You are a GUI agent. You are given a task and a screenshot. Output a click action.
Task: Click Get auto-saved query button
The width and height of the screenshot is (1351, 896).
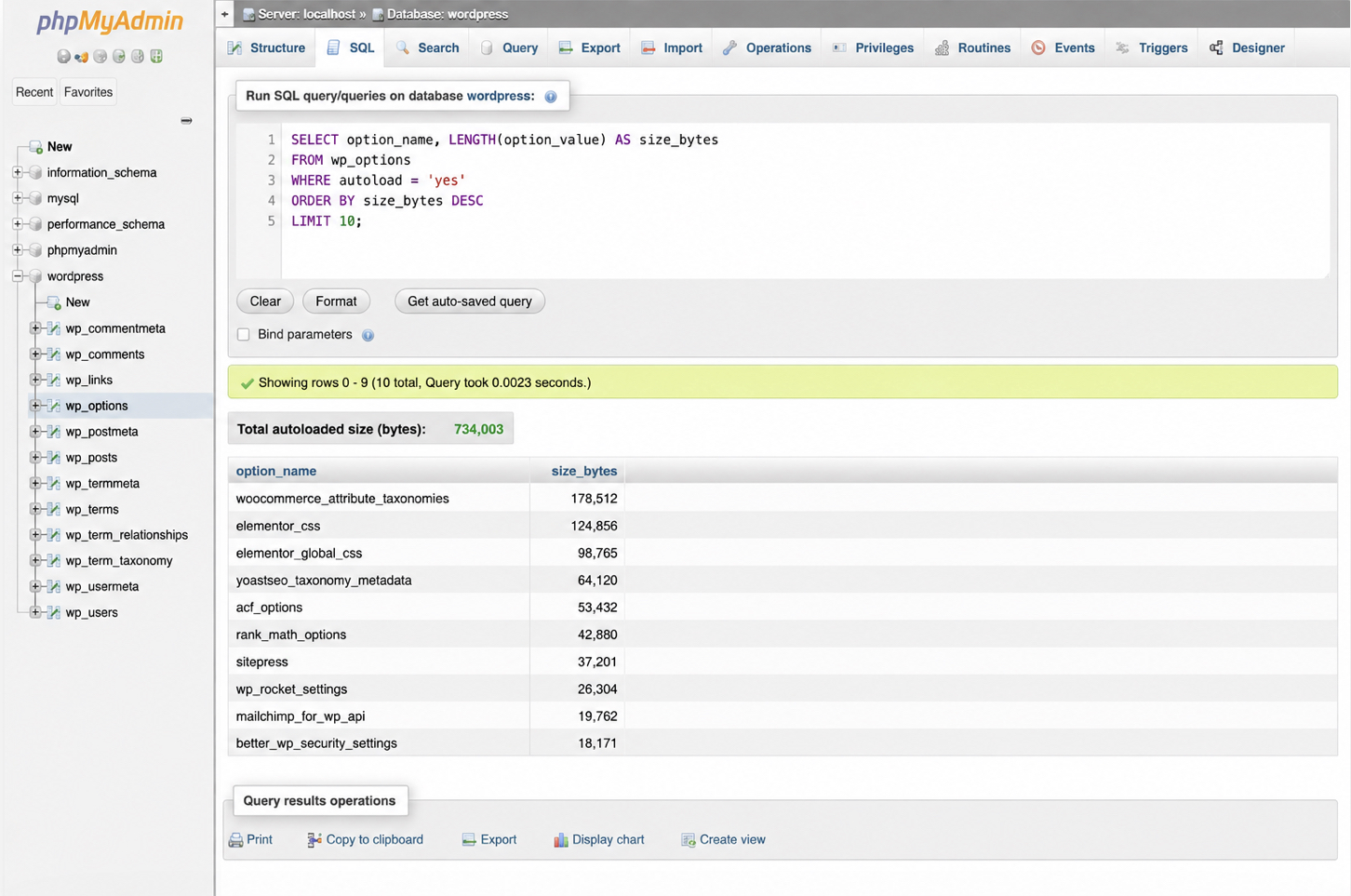470,301
